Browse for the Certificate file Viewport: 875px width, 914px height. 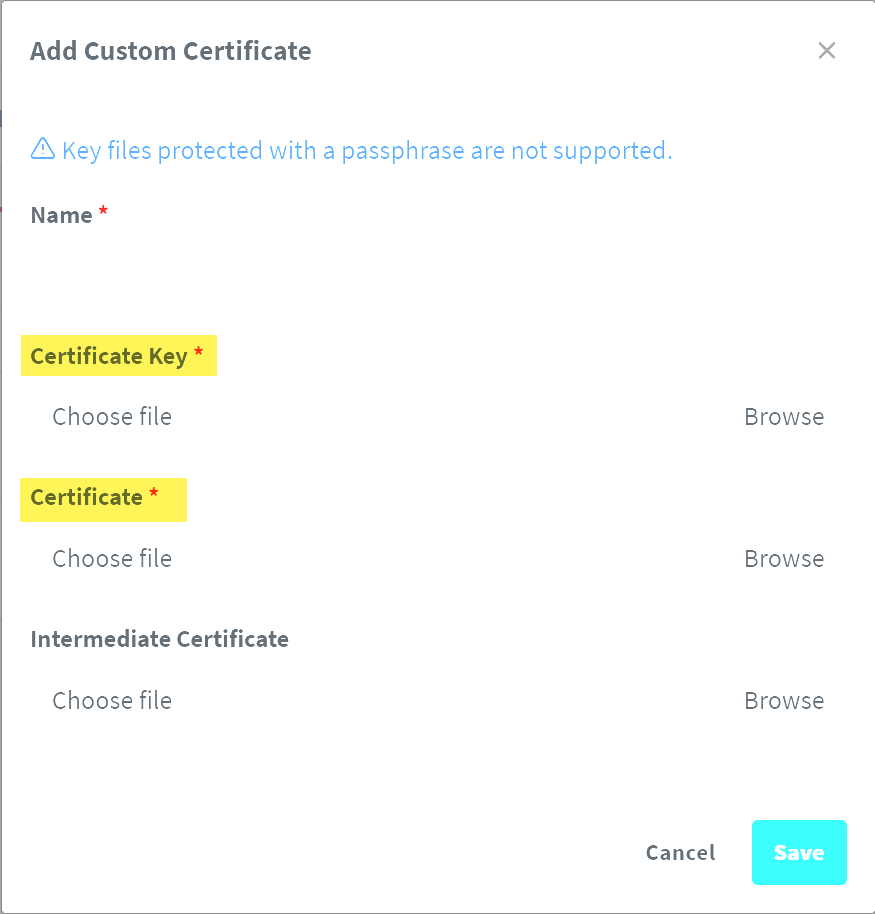pos(784,559)
